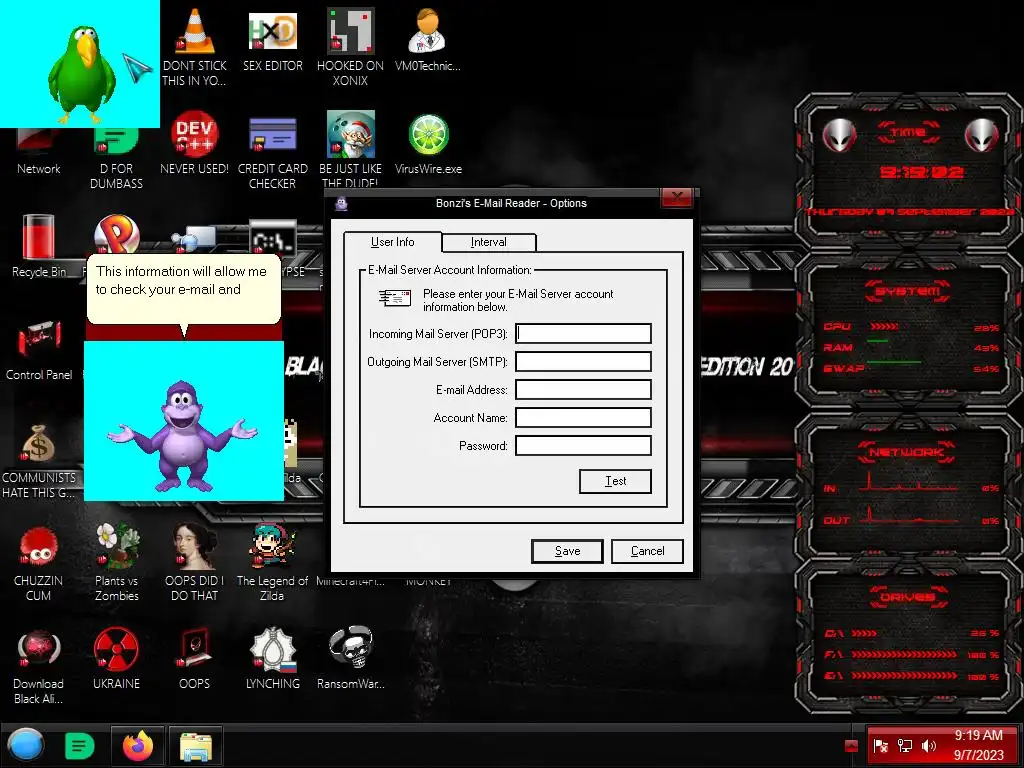1024x768 pixels.
Task: Click the Action Center flag tray icon
Action: point(880,746)
